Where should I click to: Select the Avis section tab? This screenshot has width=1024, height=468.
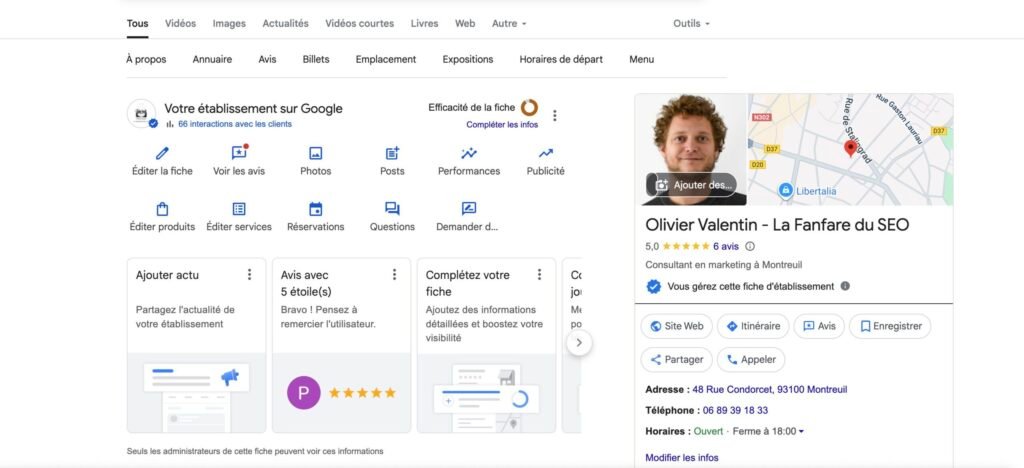(267, 59)
